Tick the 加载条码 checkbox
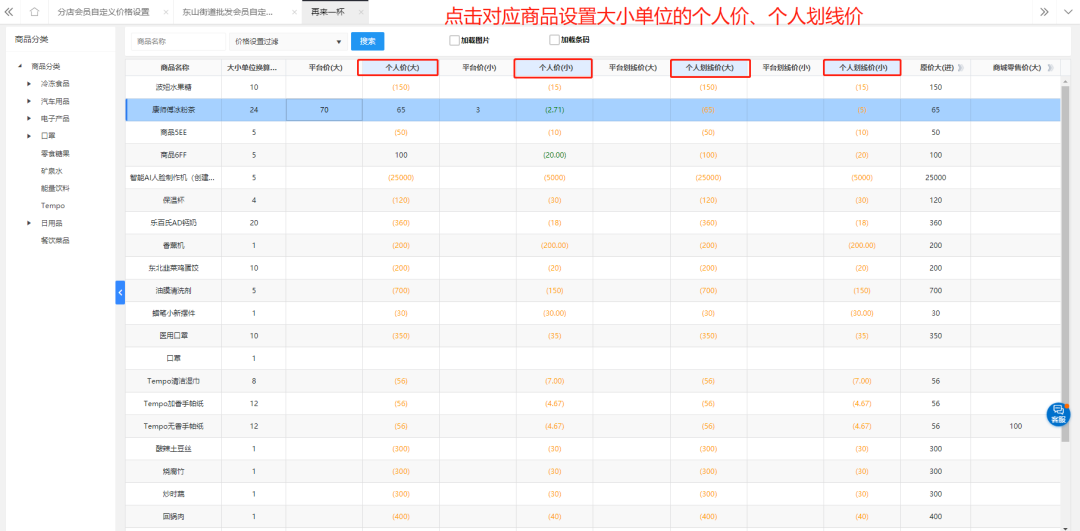This screenshot has height=531, width=1080. pyautogui.click(x=554, y=40)
